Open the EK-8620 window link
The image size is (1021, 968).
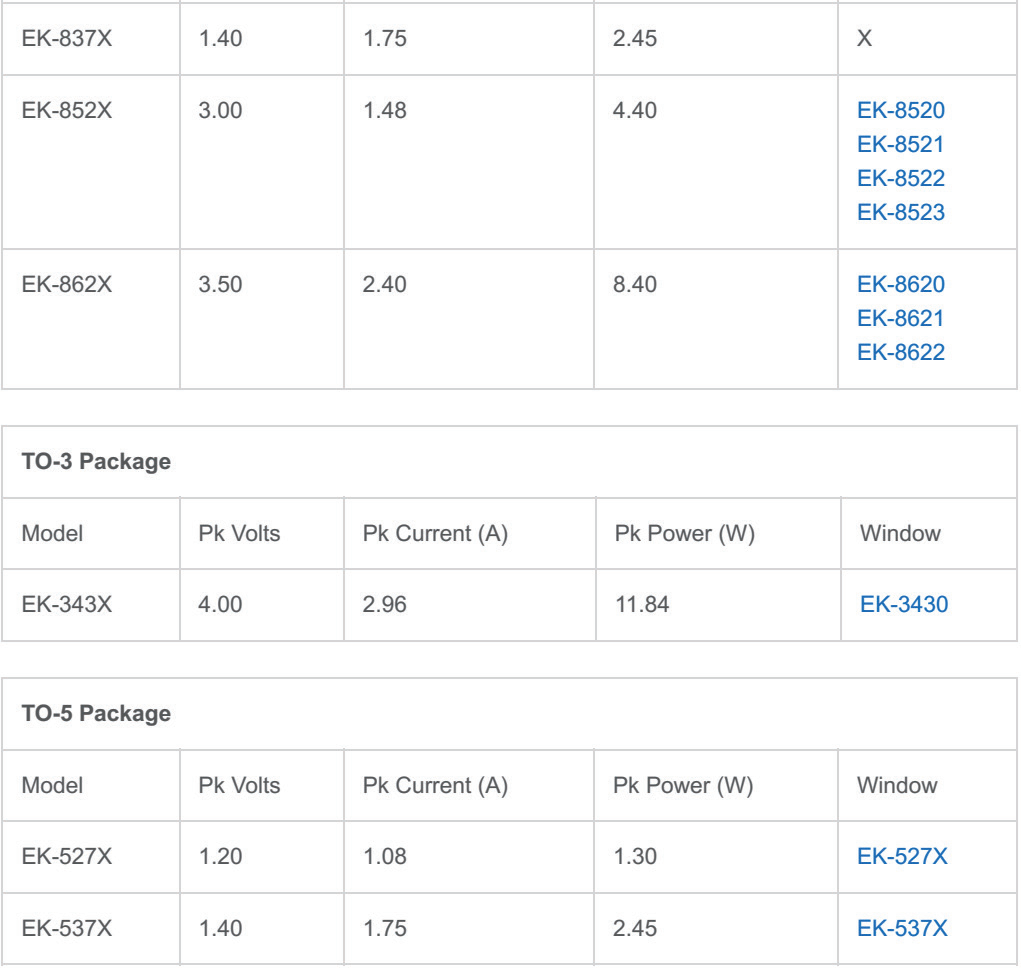(x=901, y=285)
